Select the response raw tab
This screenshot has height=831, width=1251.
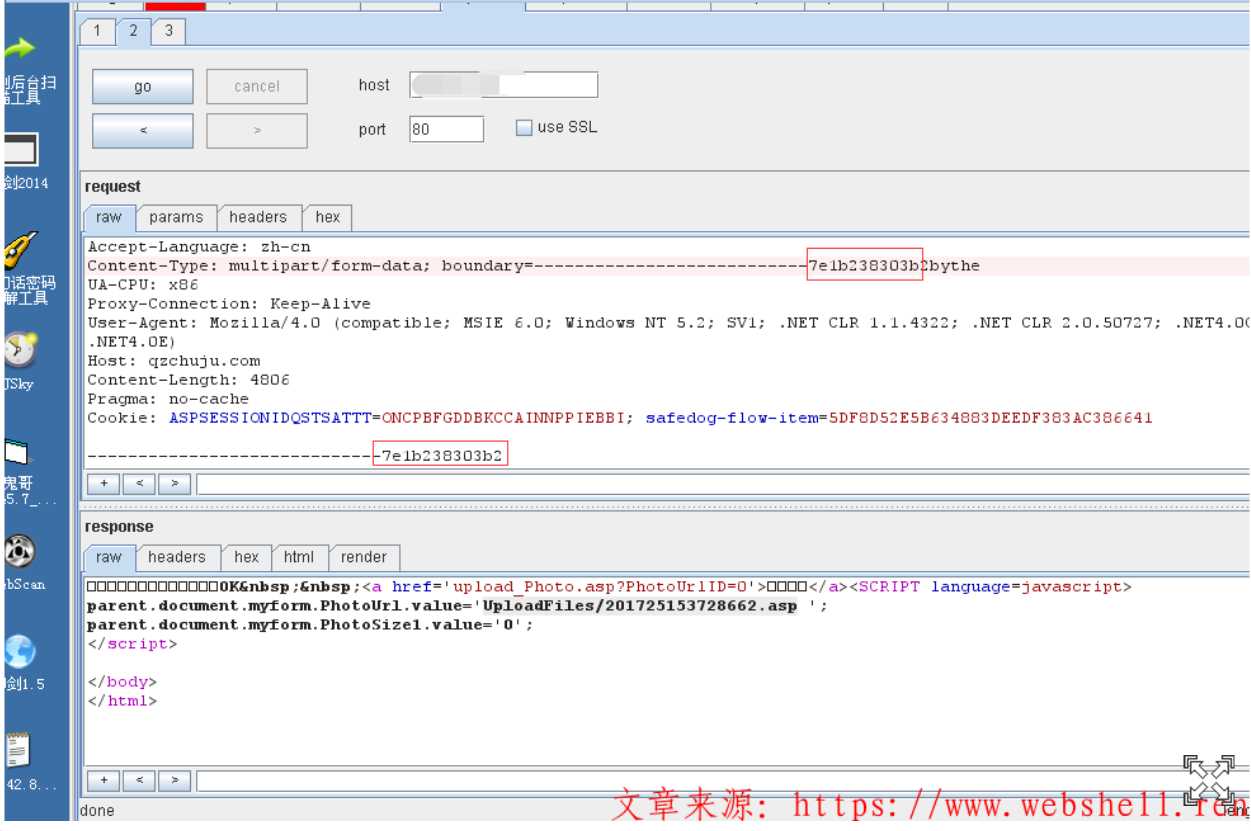tap(109, 557)
